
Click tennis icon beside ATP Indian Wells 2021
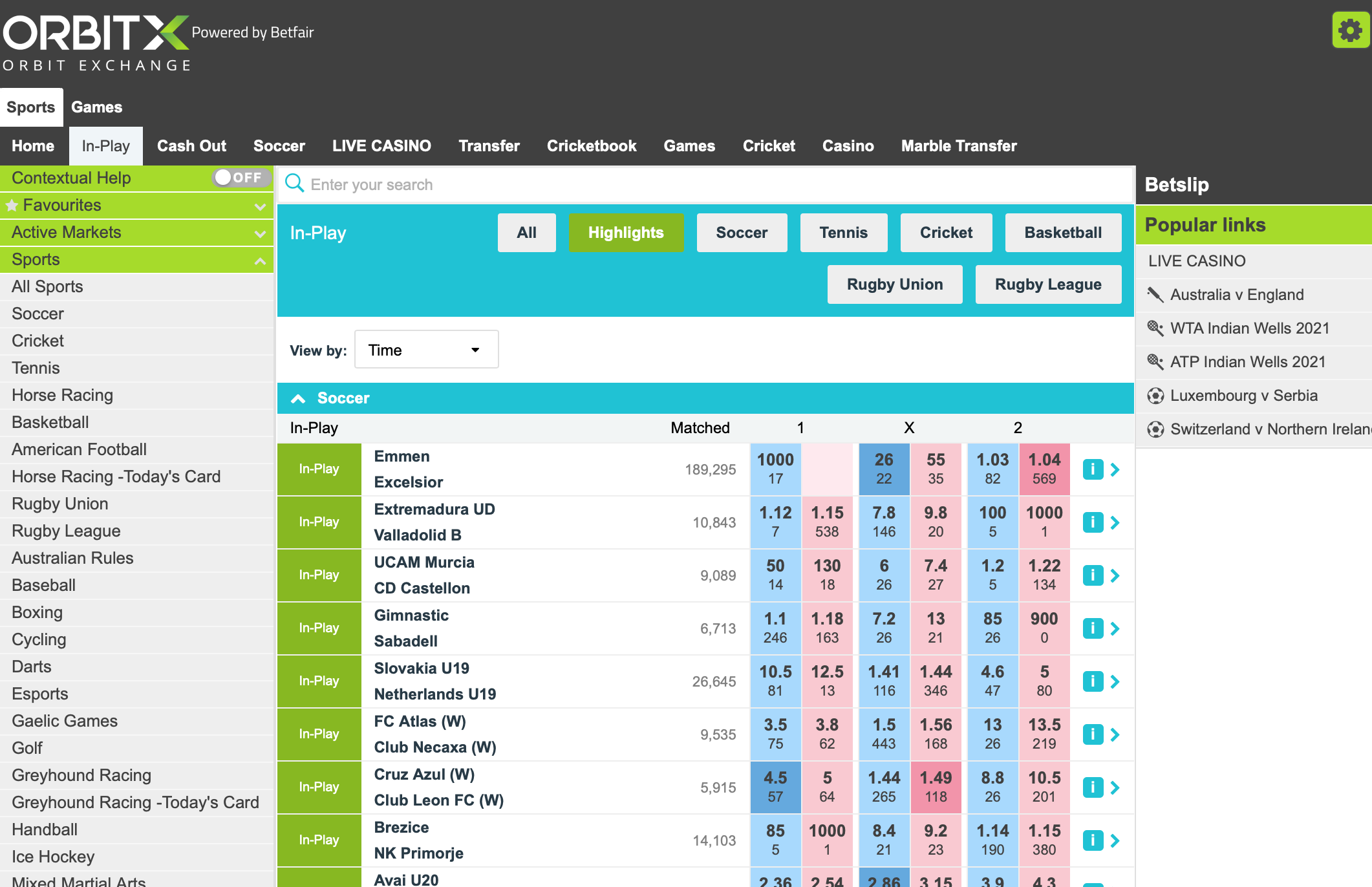1155,362
